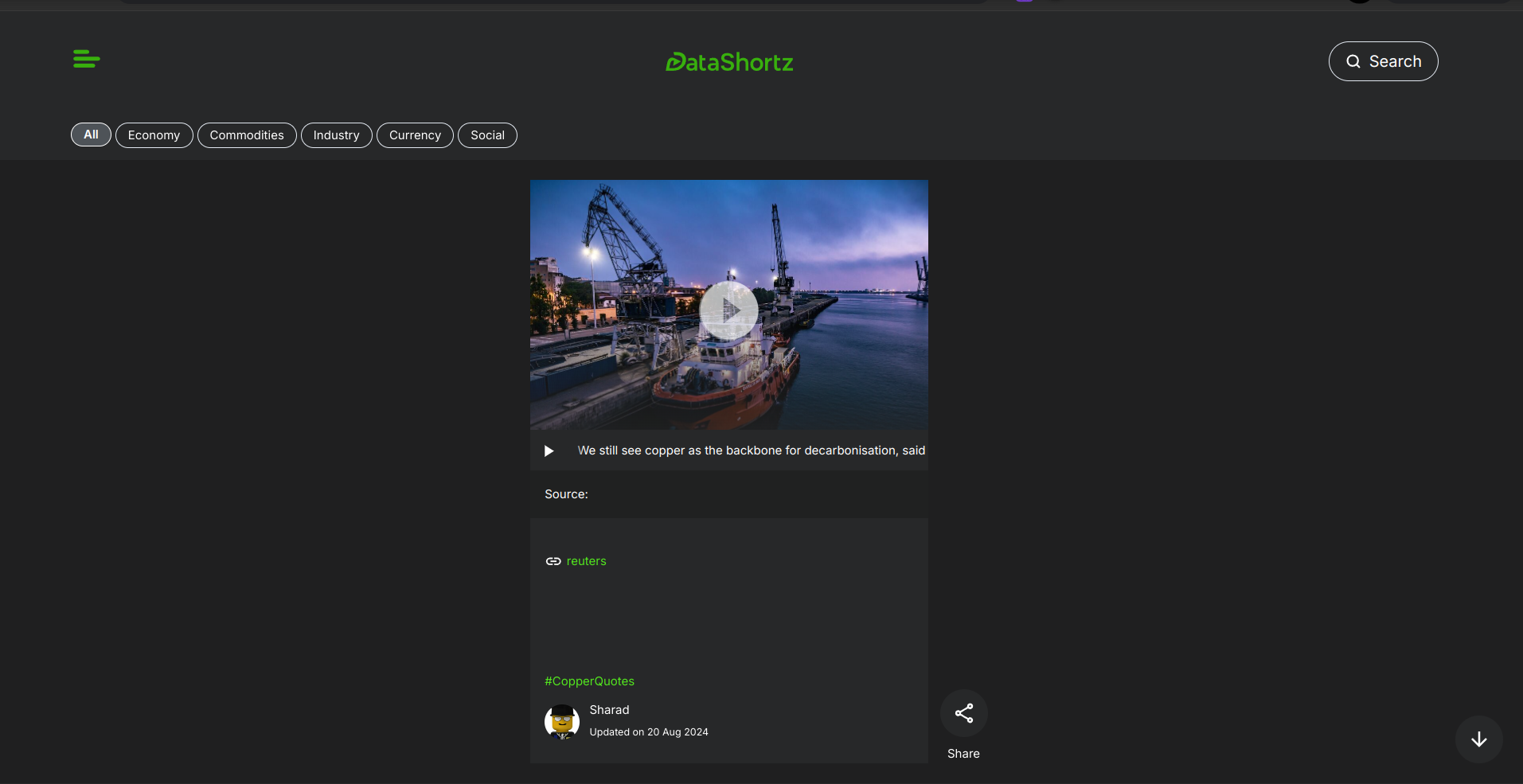This screenshot has width=1523, height=784.
Task: Click the small play triangle beside the headline
Action: (549, 451)
